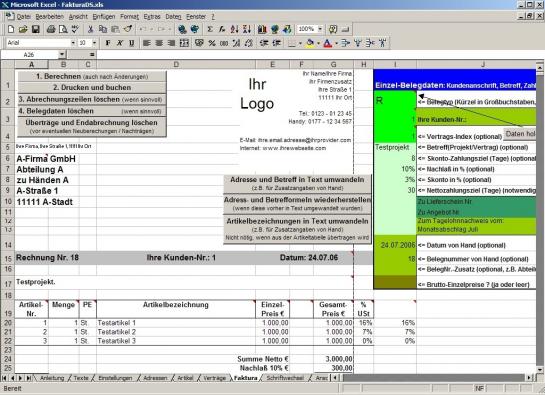Viewport: 545px width, 395px height.
Task: Apply percent style with % icon
Action: (212, 43)
